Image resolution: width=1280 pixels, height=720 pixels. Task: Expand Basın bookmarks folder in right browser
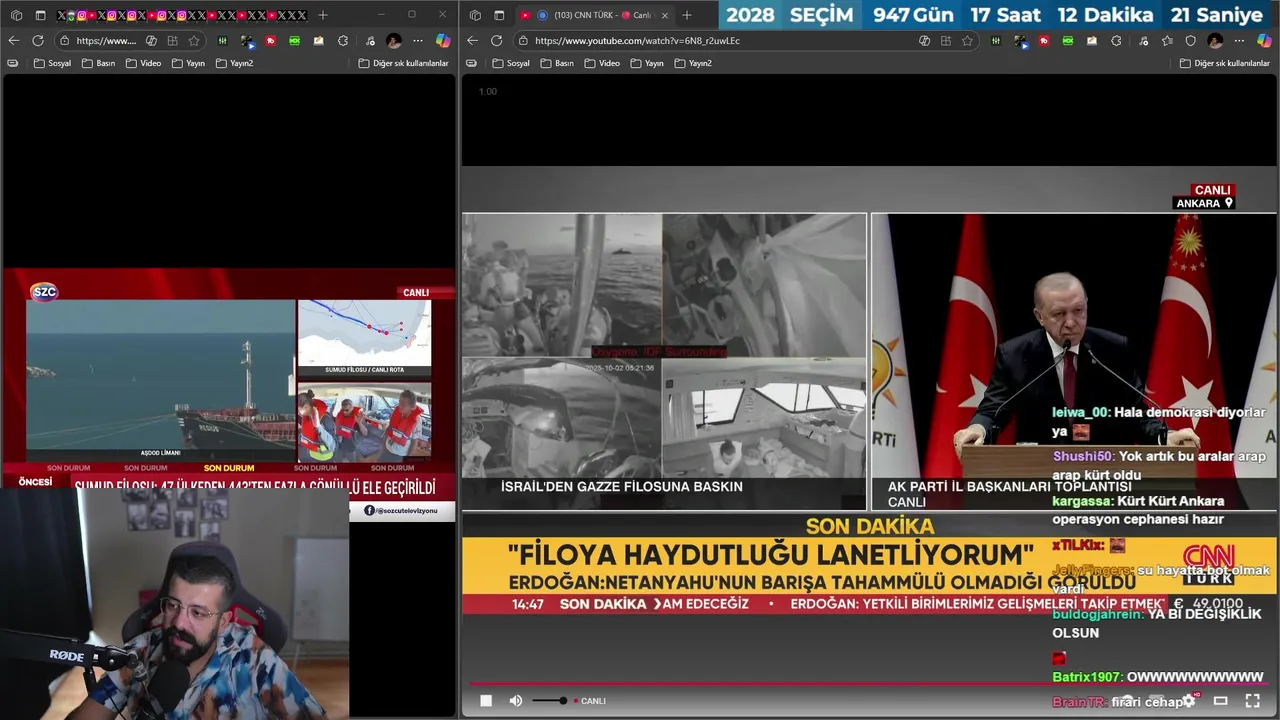557,63
